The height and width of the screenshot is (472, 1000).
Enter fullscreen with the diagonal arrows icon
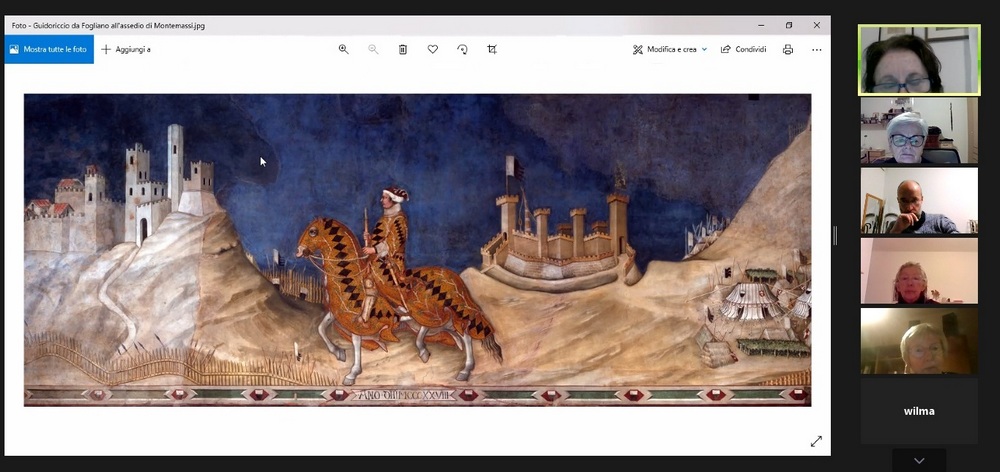coord(816,441)
